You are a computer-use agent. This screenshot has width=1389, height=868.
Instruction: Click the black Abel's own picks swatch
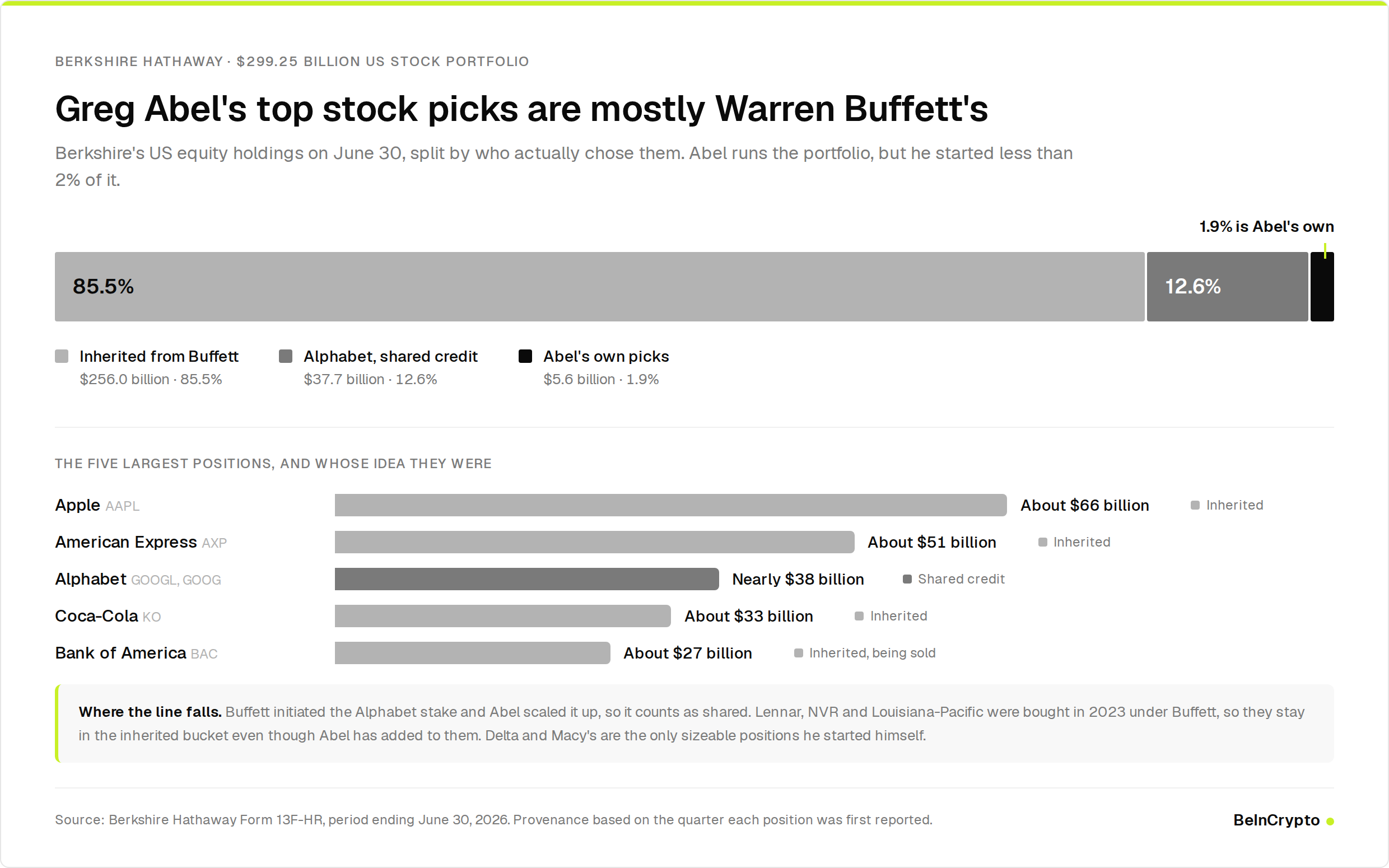(525, 356)
